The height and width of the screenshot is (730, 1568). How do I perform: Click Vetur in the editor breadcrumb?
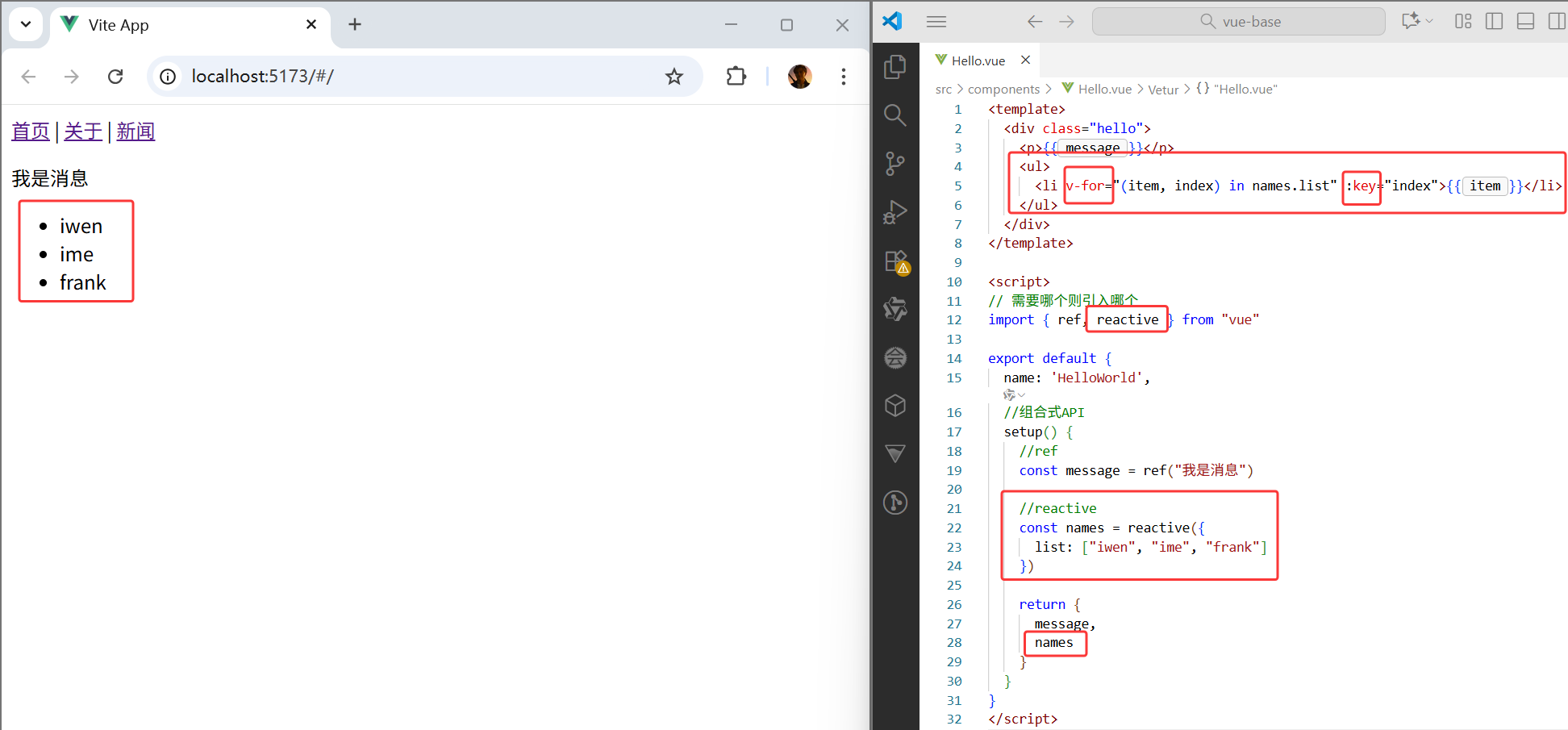coord(1163,90)
